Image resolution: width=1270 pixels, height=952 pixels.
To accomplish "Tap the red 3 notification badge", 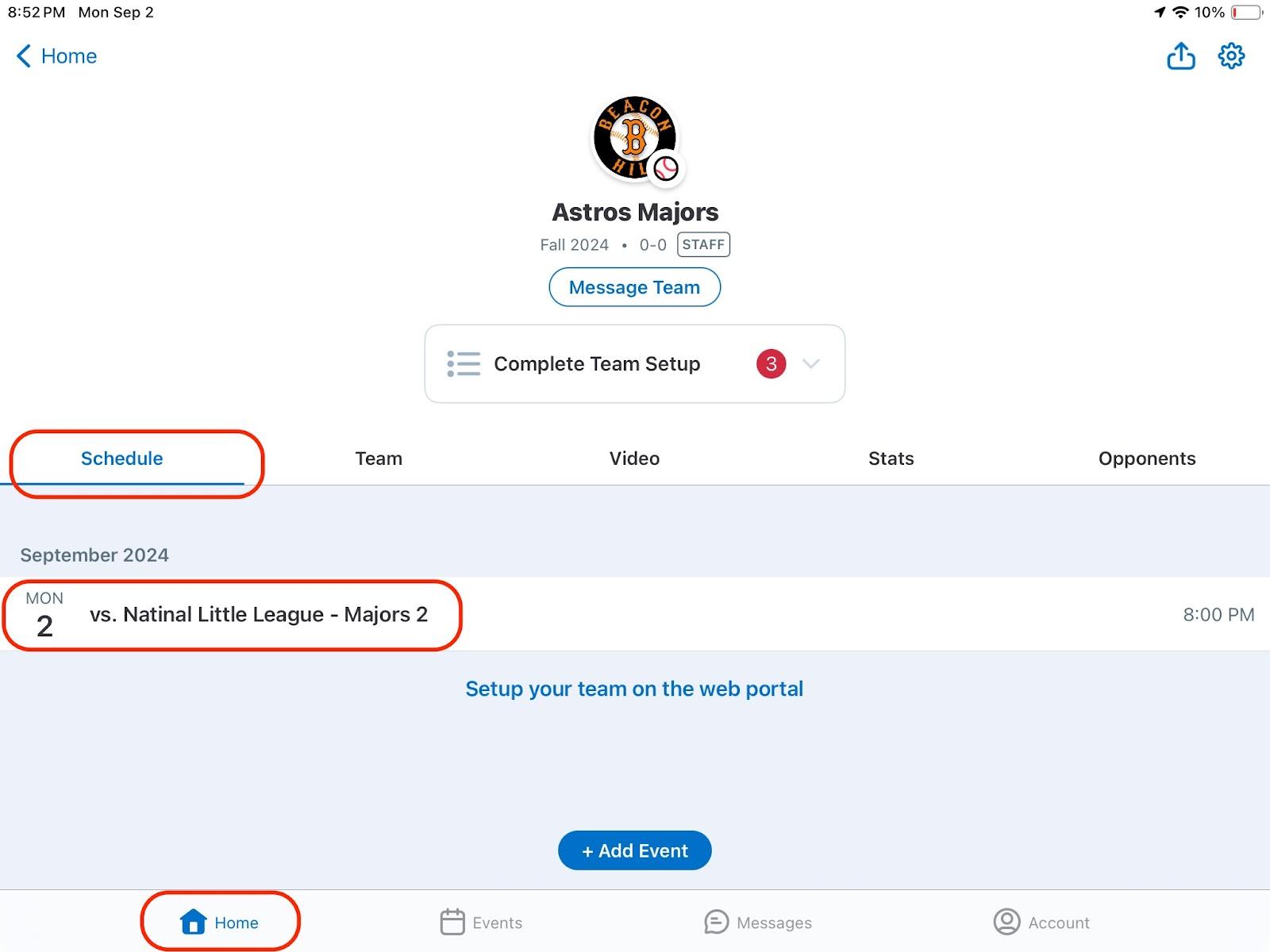I will pyautogui.click(x=771, y=364).
